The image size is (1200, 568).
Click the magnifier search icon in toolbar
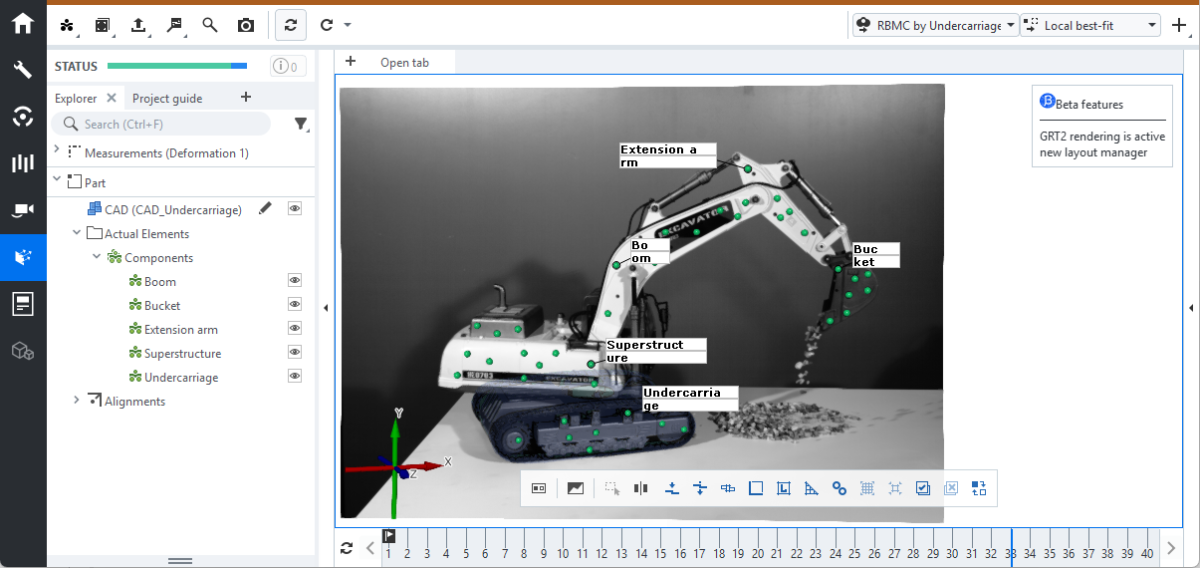[x=210, y=25]
